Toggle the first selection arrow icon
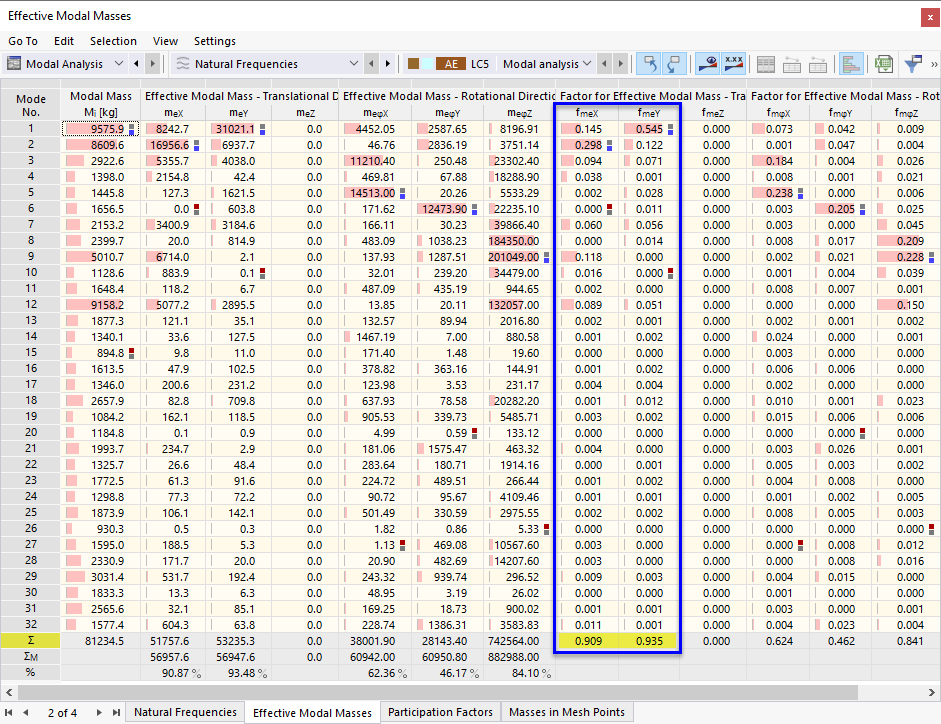 coord(648,64)
